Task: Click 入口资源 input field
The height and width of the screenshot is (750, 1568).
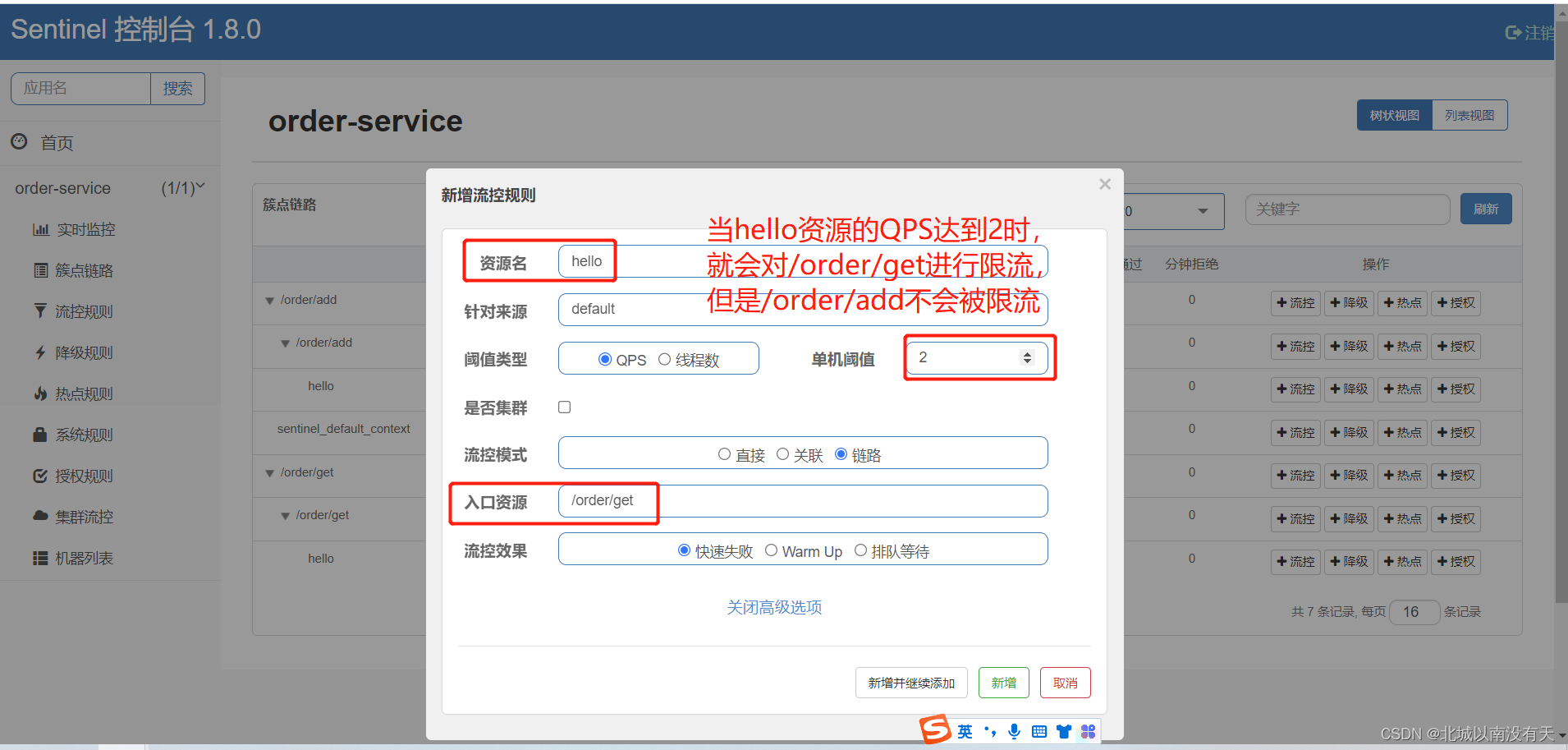Action: (803, 500)
